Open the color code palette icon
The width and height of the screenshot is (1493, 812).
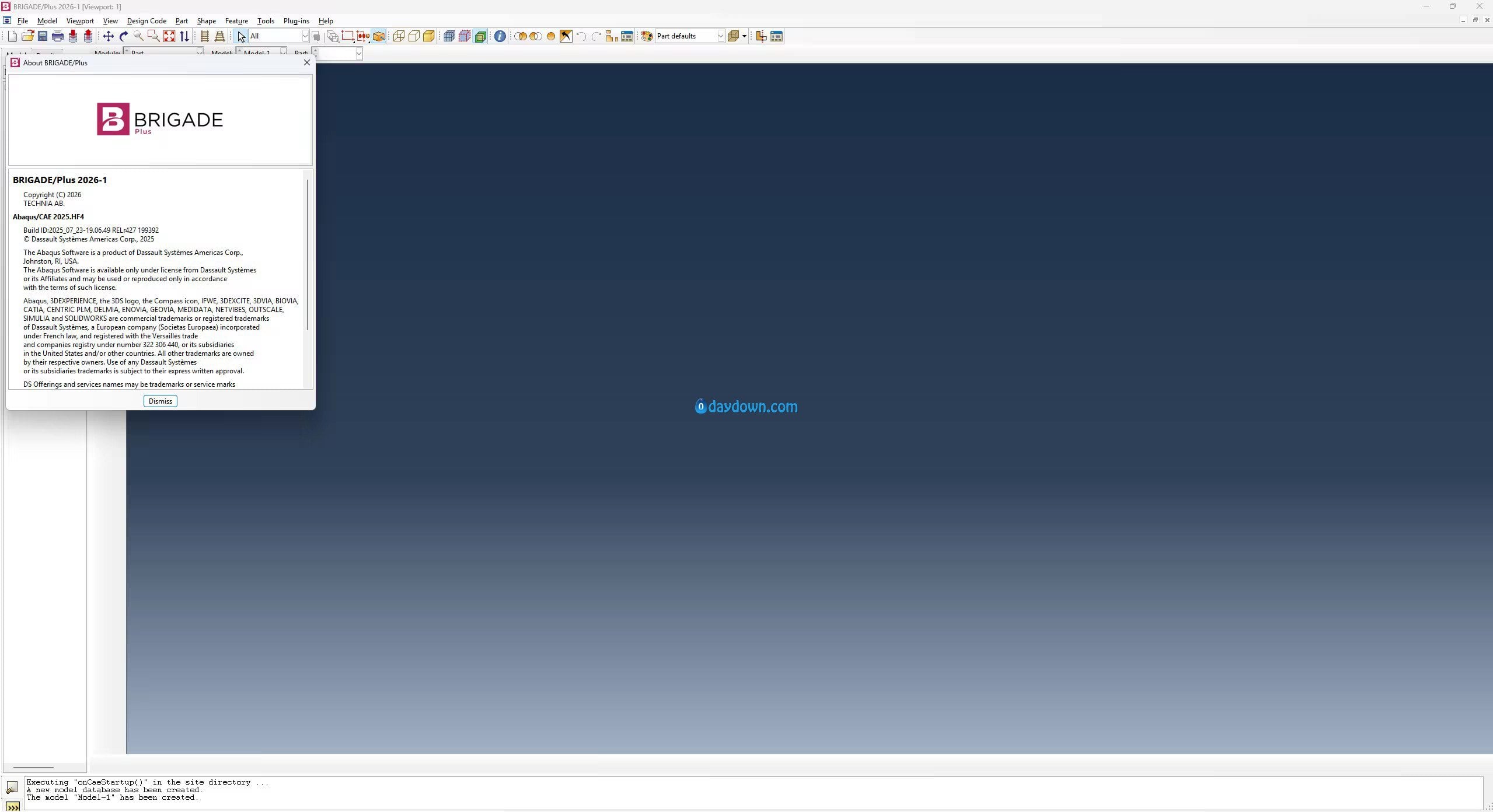[x=646, y=36]
